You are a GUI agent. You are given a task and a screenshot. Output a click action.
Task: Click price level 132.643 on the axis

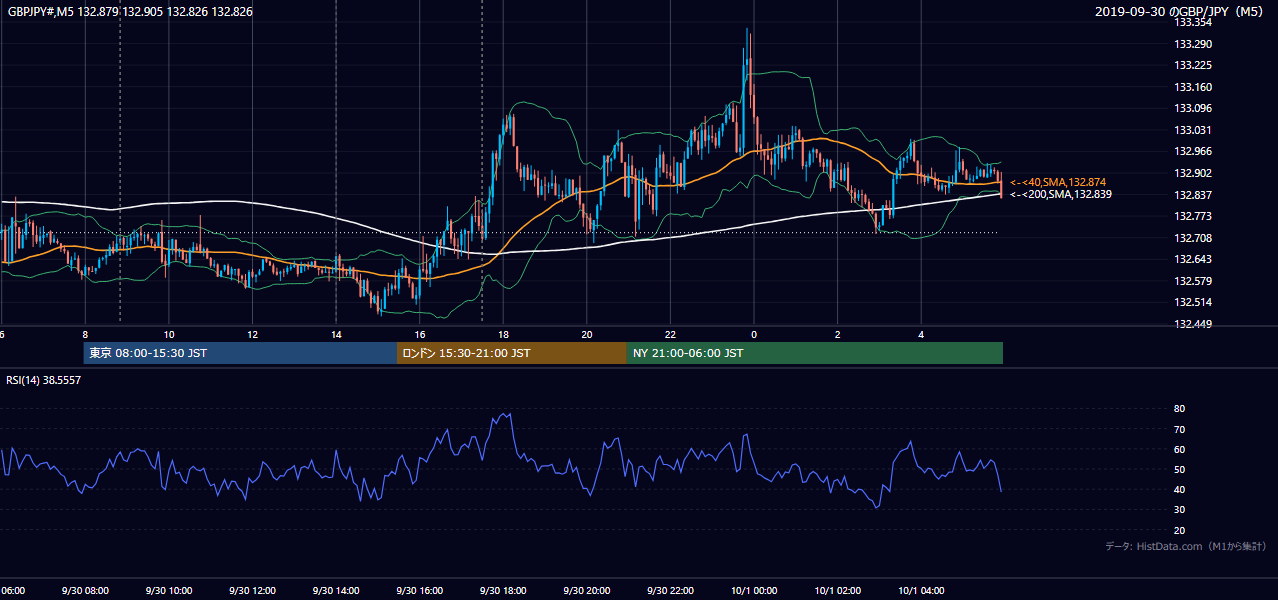tap(1192, 259)
